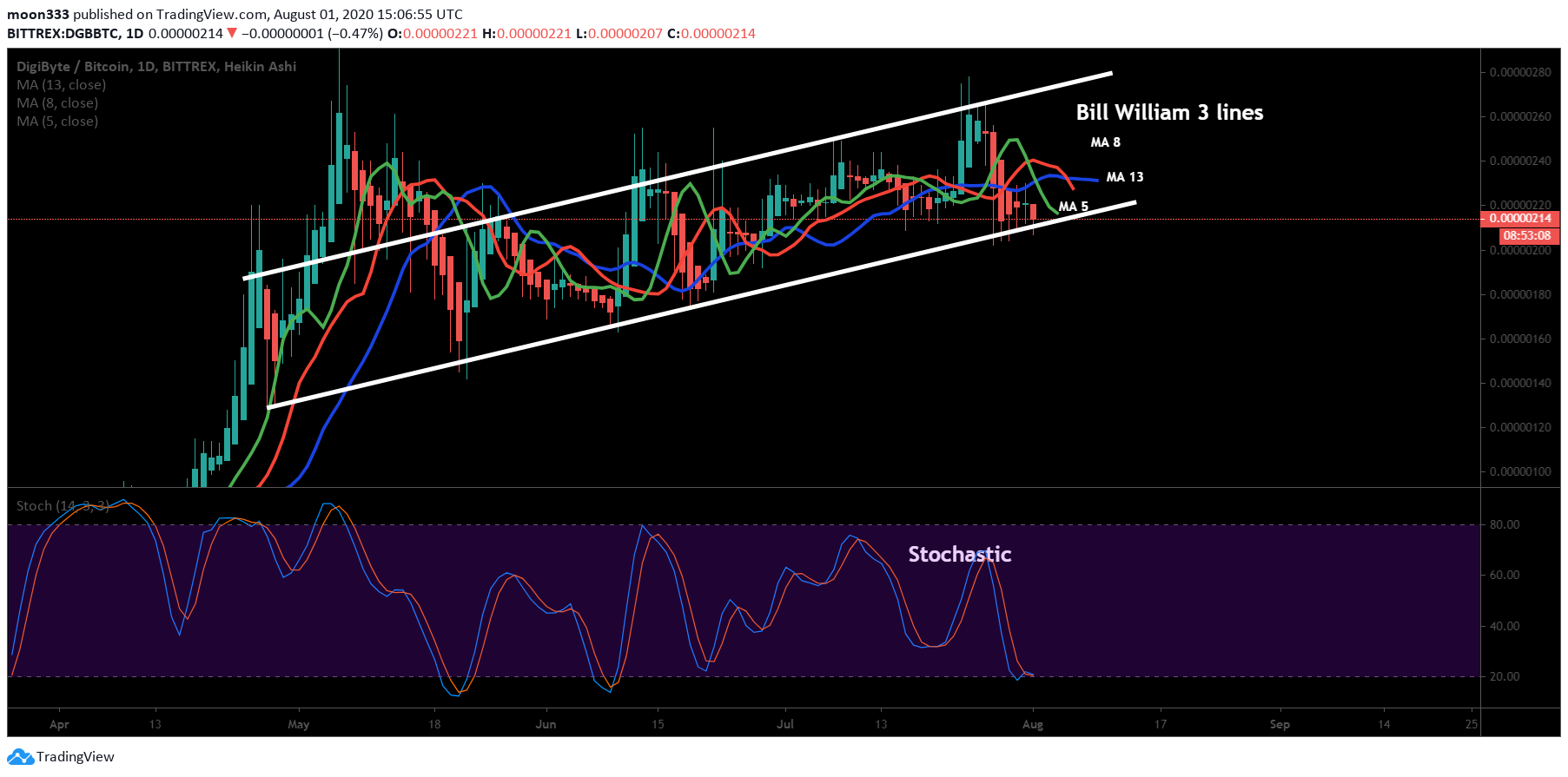Click the 17 date label after Aug
The width and height of the screenshot is (1568, 777).
(1161, 724)
